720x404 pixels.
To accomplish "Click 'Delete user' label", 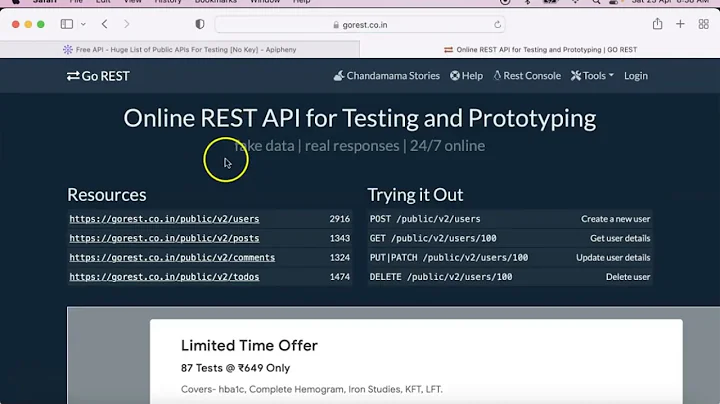I will (628, 277).
